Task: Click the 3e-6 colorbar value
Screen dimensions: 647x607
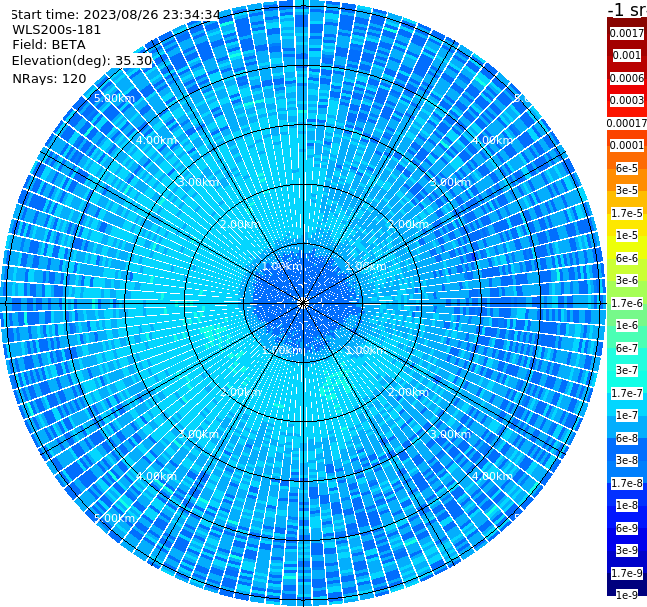Action: 627,280
